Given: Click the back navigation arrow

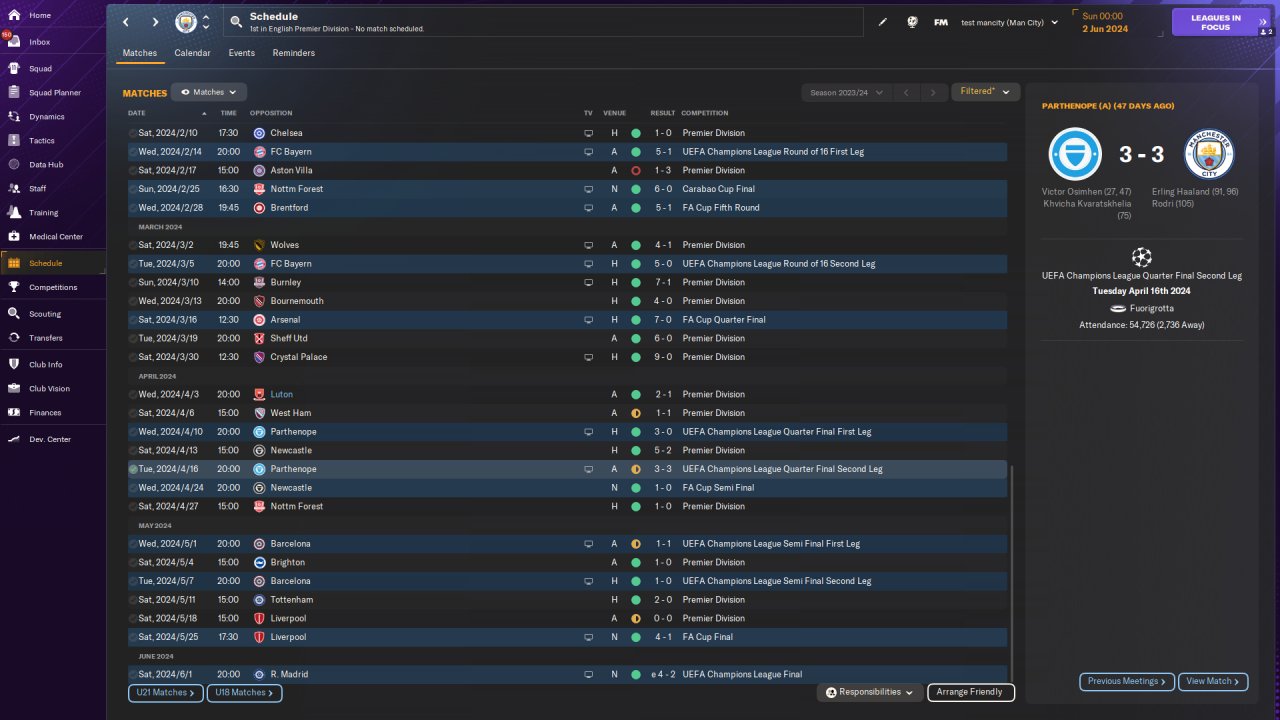Looking at the screenshot, I should (x=125, y=22).
